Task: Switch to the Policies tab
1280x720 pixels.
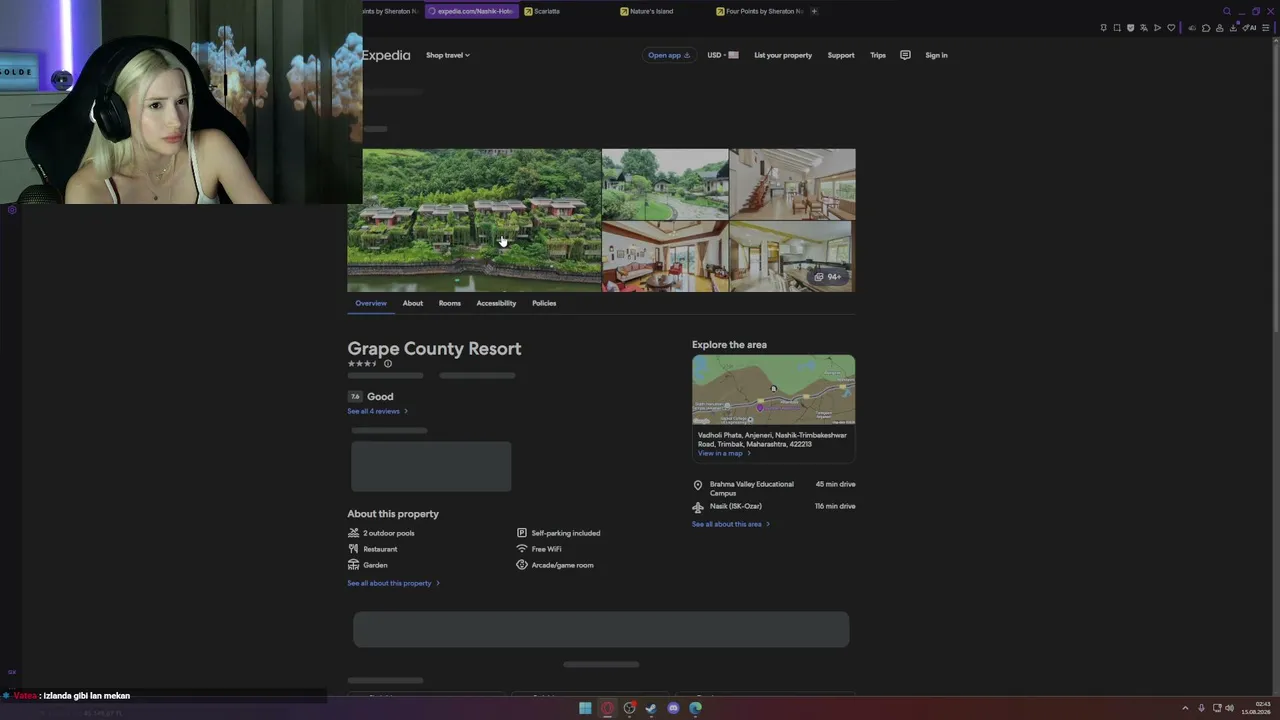Action: tap(544, 303)
